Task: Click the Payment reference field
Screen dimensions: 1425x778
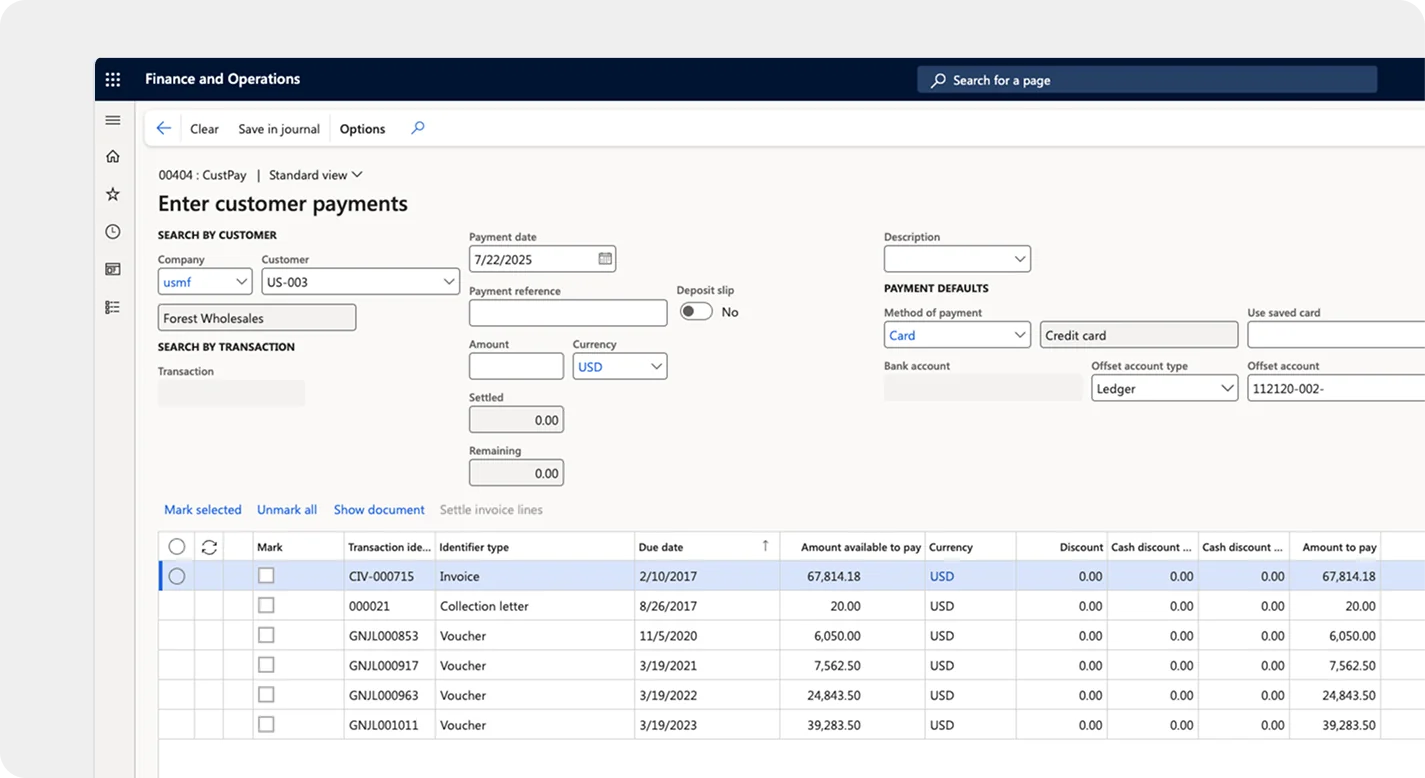Action: pos(568,313)
